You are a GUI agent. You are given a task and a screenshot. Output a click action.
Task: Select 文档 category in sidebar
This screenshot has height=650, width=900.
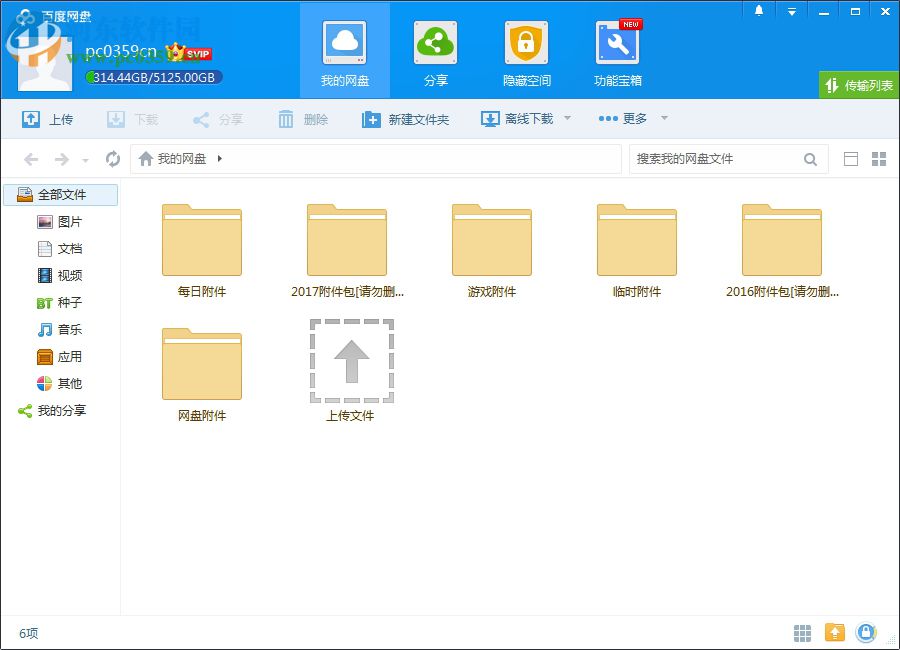point(60,249)
